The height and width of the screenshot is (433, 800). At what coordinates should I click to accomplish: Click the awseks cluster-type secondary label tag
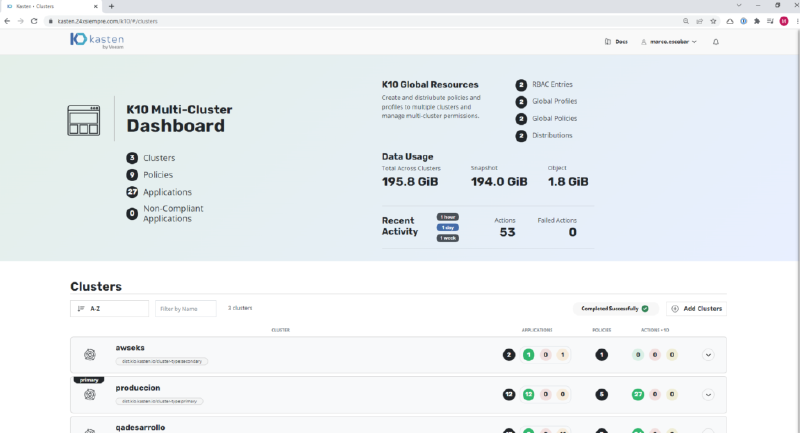point(162,361)
